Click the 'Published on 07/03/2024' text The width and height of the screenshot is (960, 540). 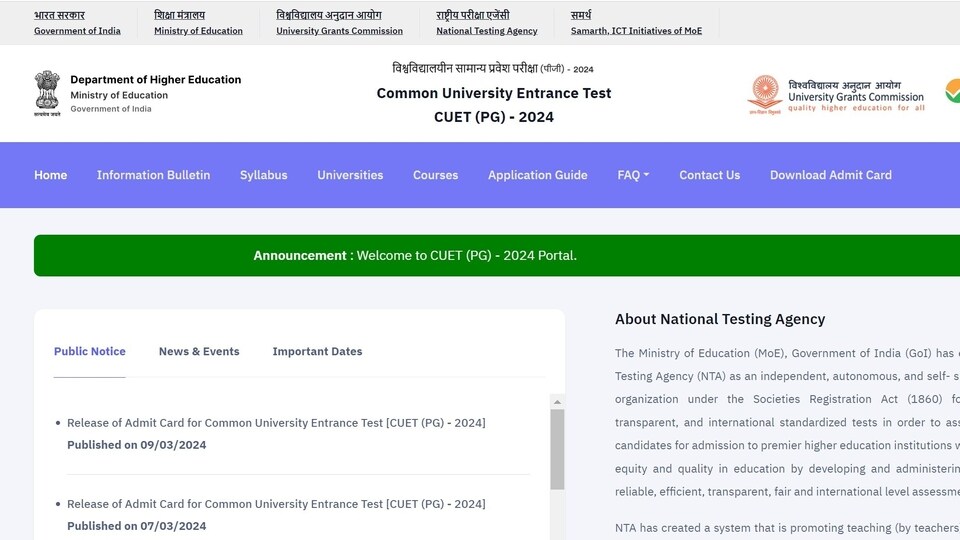pos(137,526)
